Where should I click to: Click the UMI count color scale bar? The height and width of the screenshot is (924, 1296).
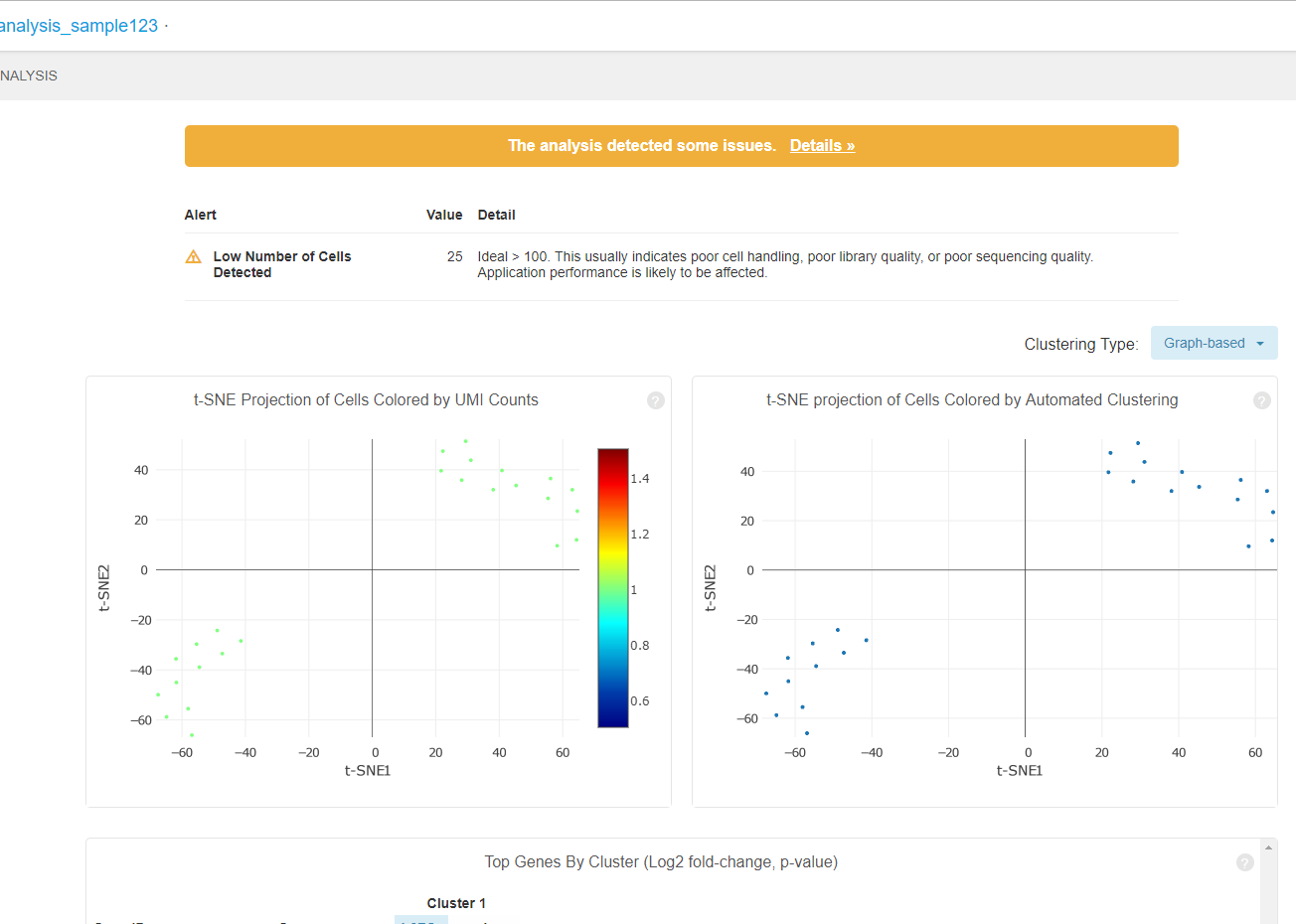612,588
